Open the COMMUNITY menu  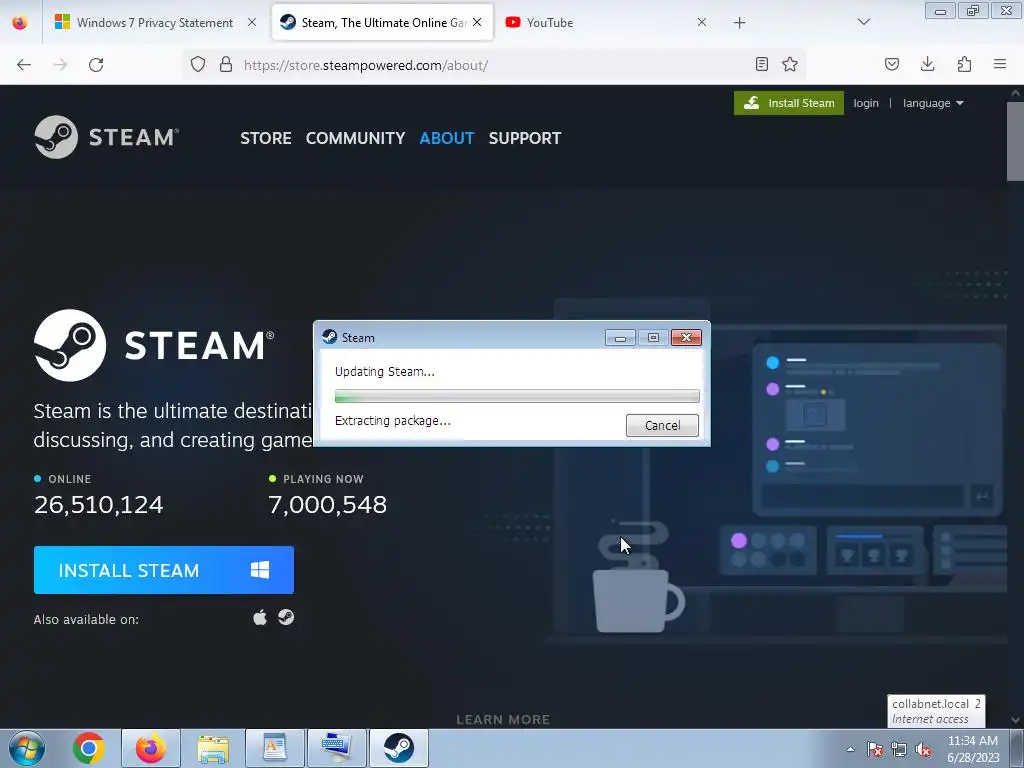coord(355,138)
